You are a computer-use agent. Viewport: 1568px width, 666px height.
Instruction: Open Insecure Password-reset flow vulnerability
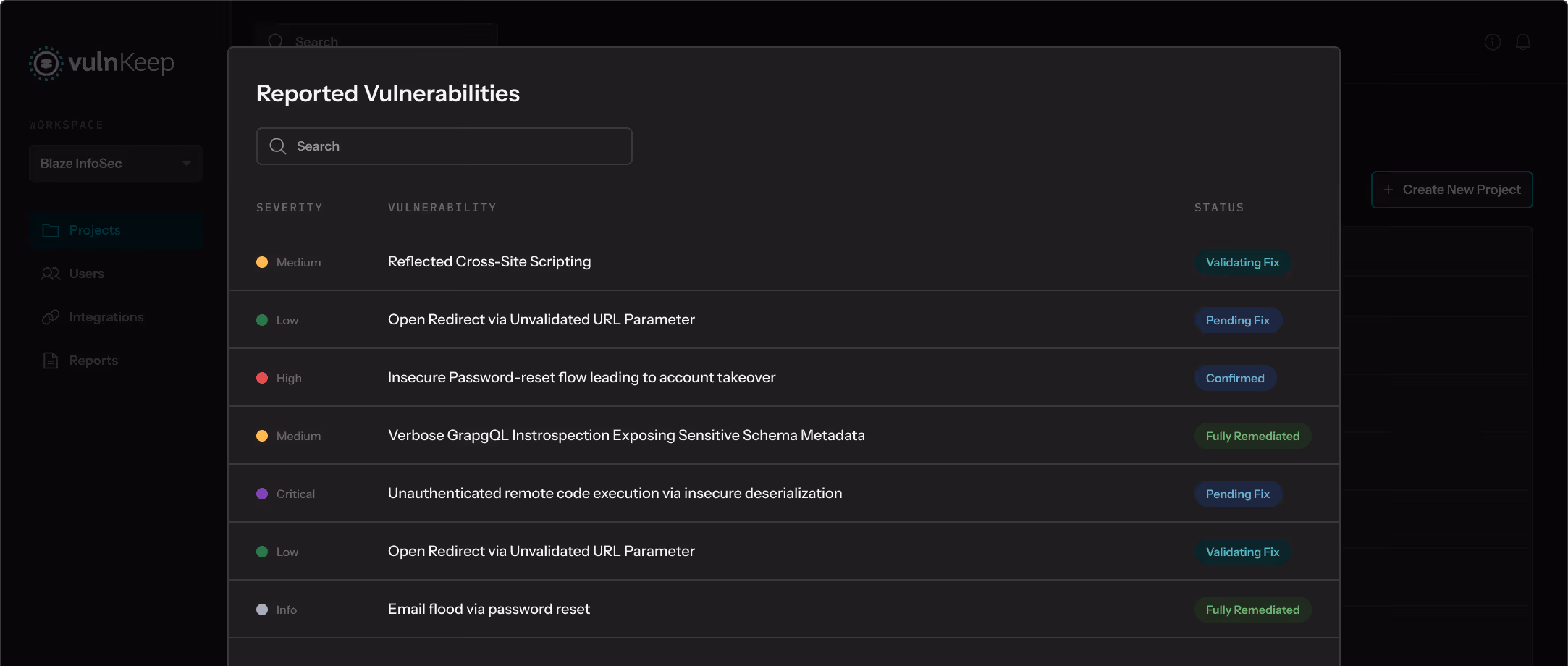point(581,377)
